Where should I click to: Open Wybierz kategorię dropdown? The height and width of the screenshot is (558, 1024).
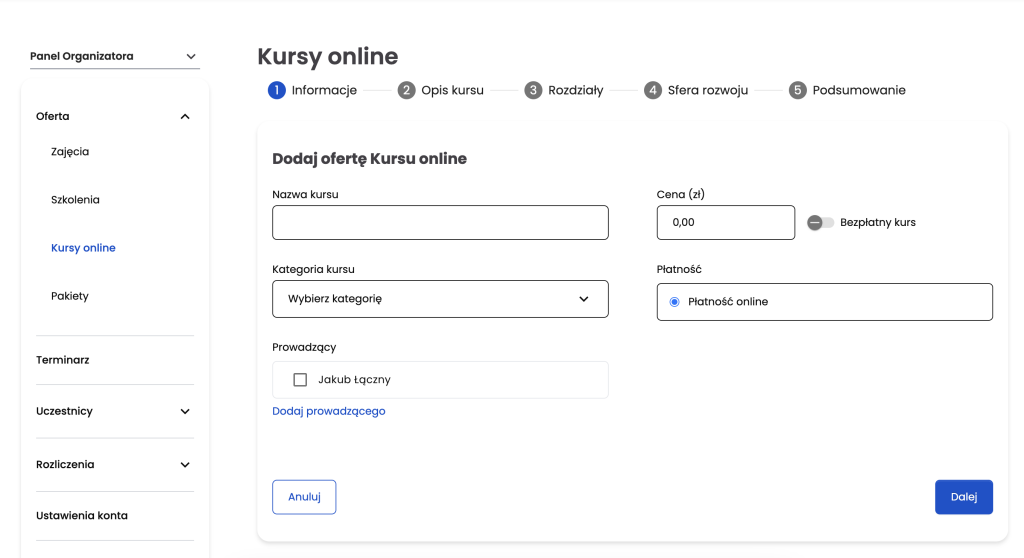click(x=440, y=299)
